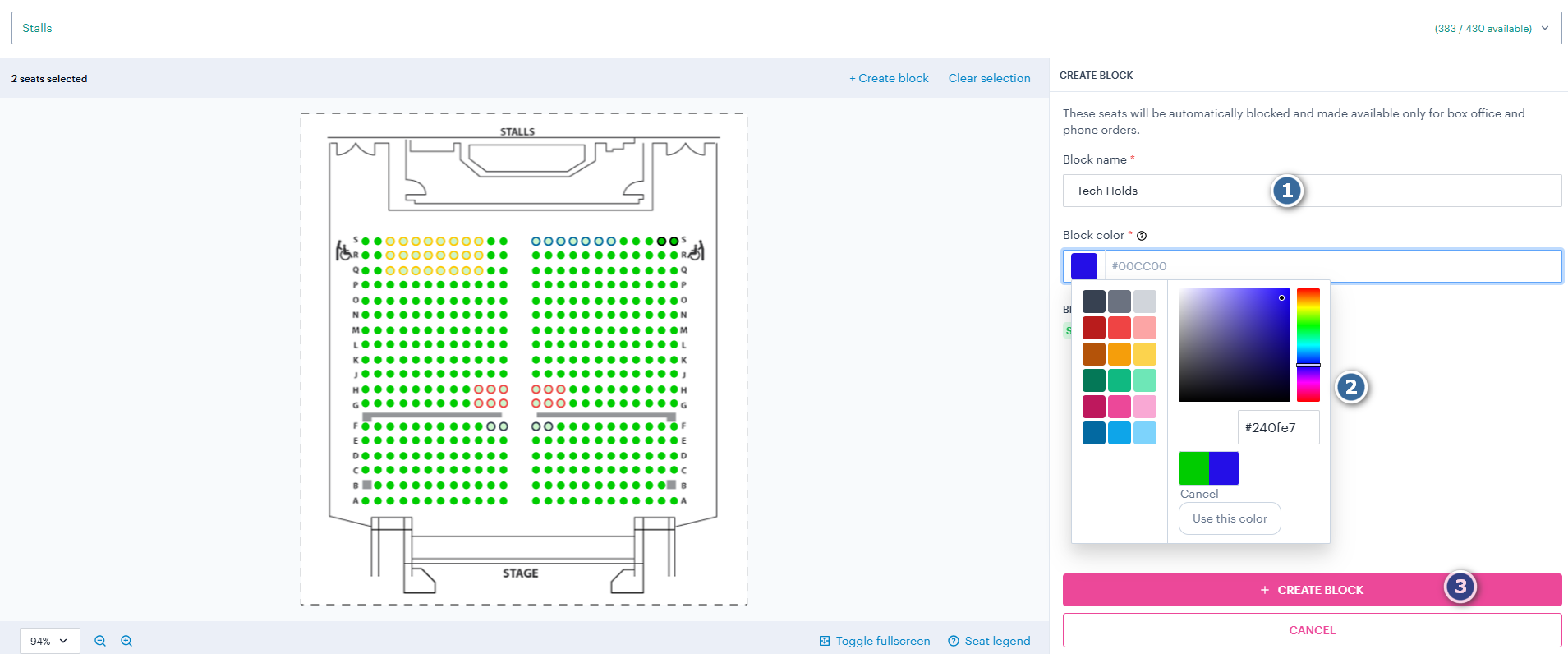Screen dimensions: 1568x654
Task: Click the right wheelchair accessibility icon
Action: click(x=697, y=250)
